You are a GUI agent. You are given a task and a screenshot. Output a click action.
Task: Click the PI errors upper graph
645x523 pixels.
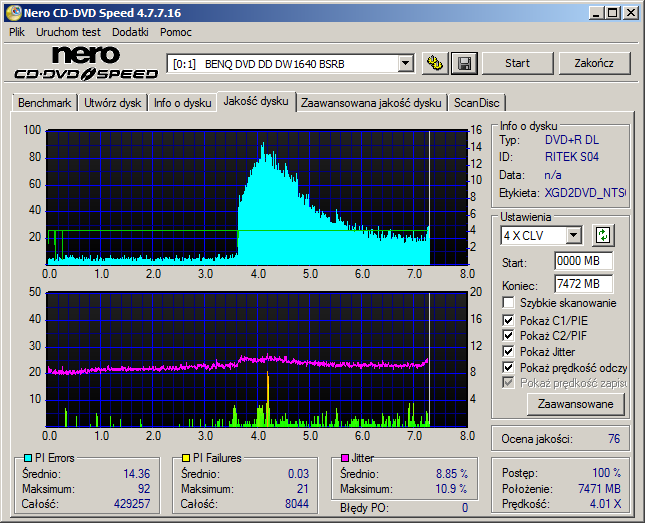tap(257, 198)
